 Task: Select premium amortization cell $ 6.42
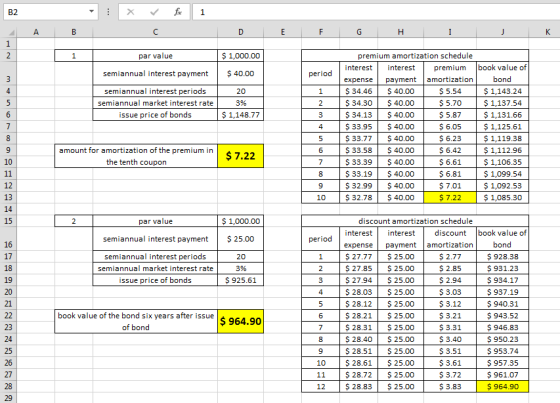(450, 150)
